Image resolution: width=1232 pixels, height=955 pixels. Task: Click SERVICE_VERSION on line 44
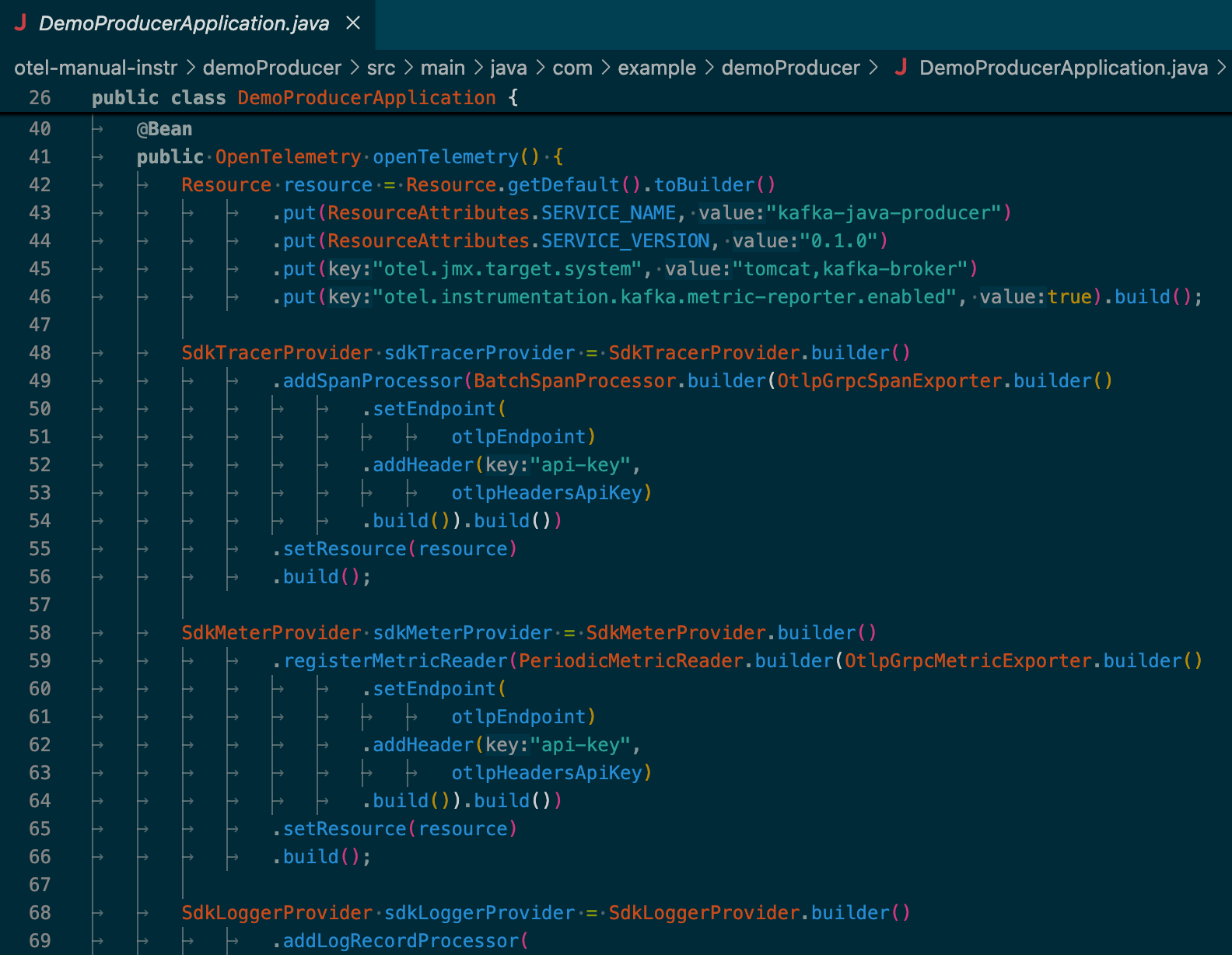626,241
